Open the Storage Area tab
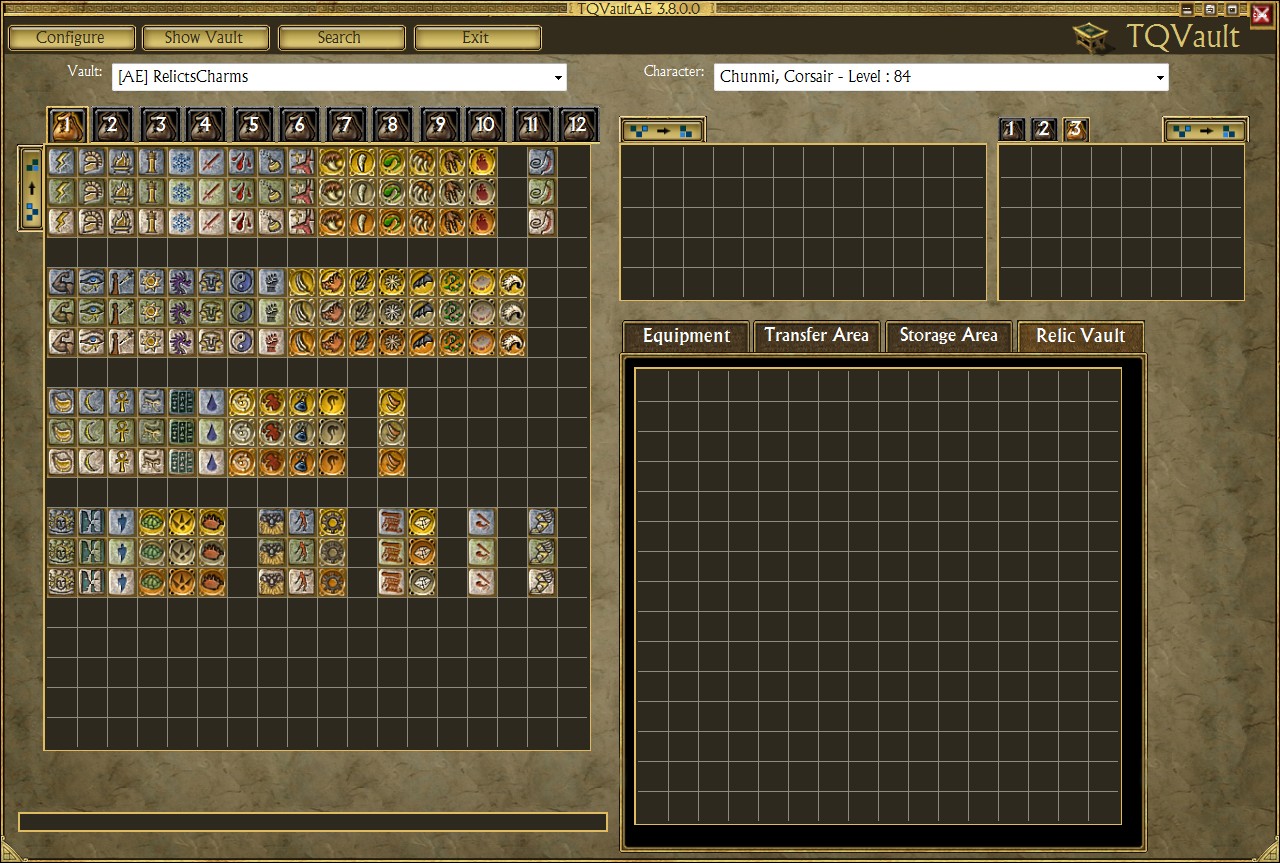 pos(948,336)
